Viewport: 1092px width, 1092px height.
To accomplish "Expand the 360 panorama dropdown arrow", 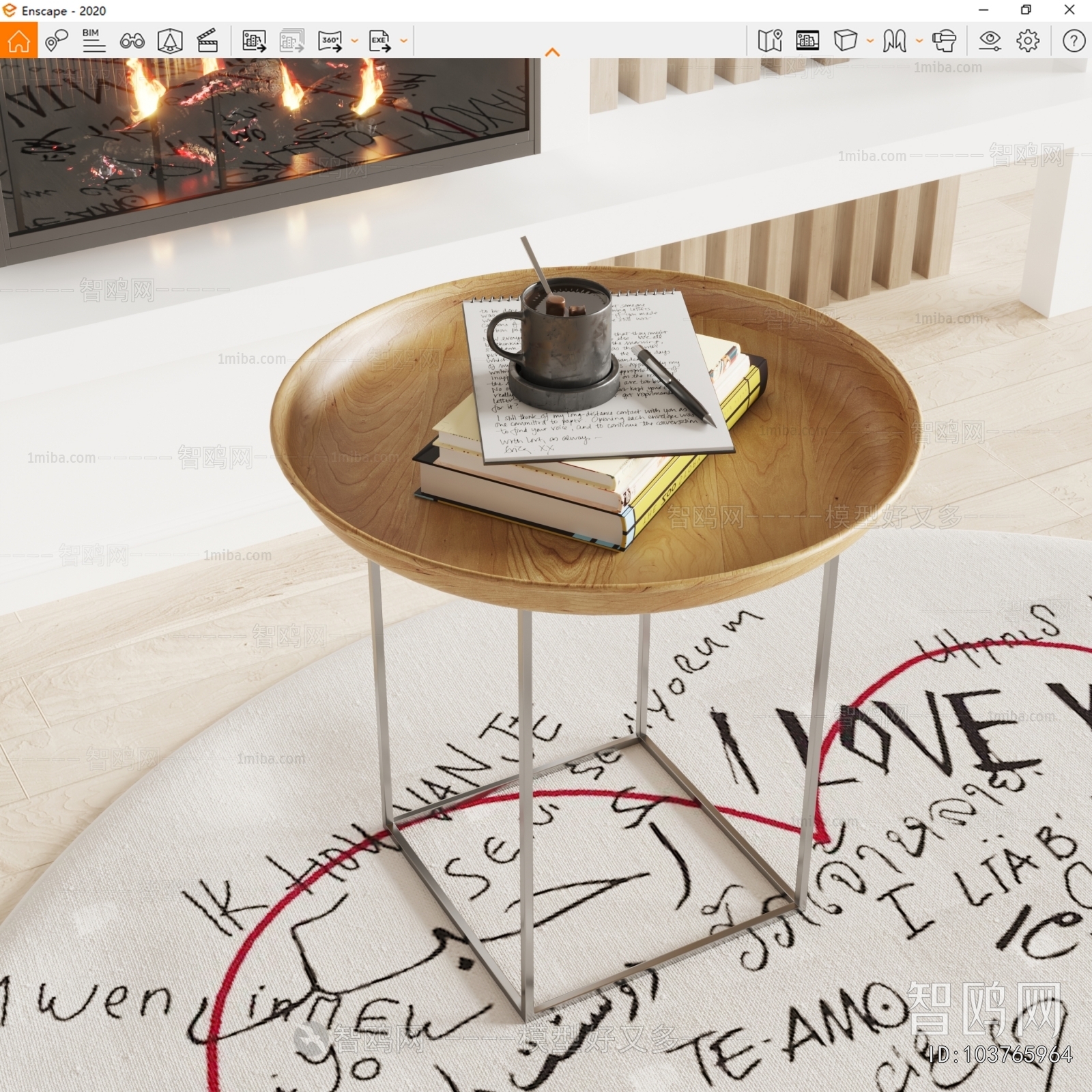I will point(354,41).
